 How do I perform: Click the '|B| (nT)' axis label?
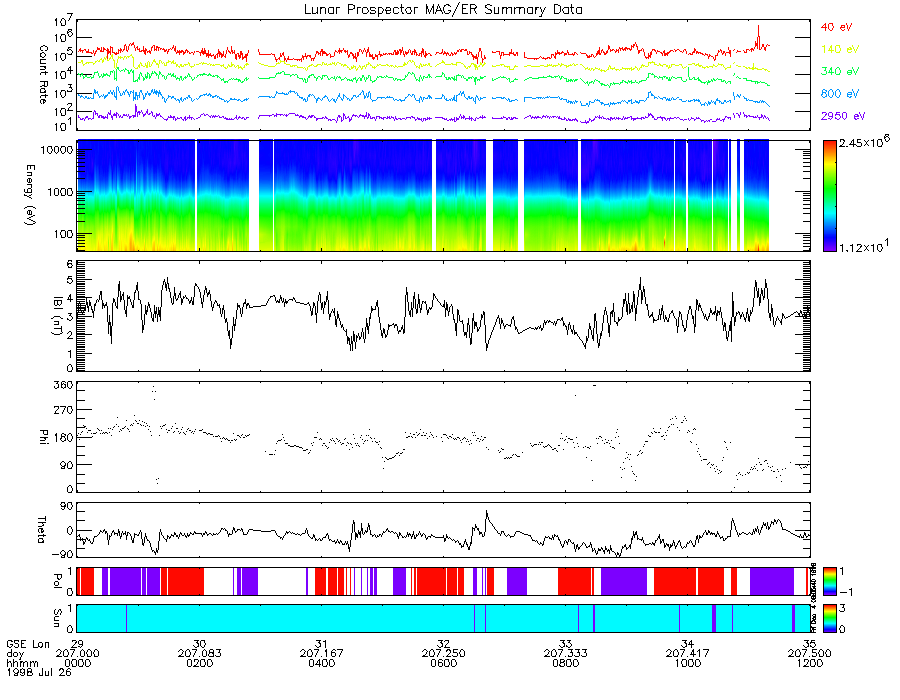click(x=57, y=316)
